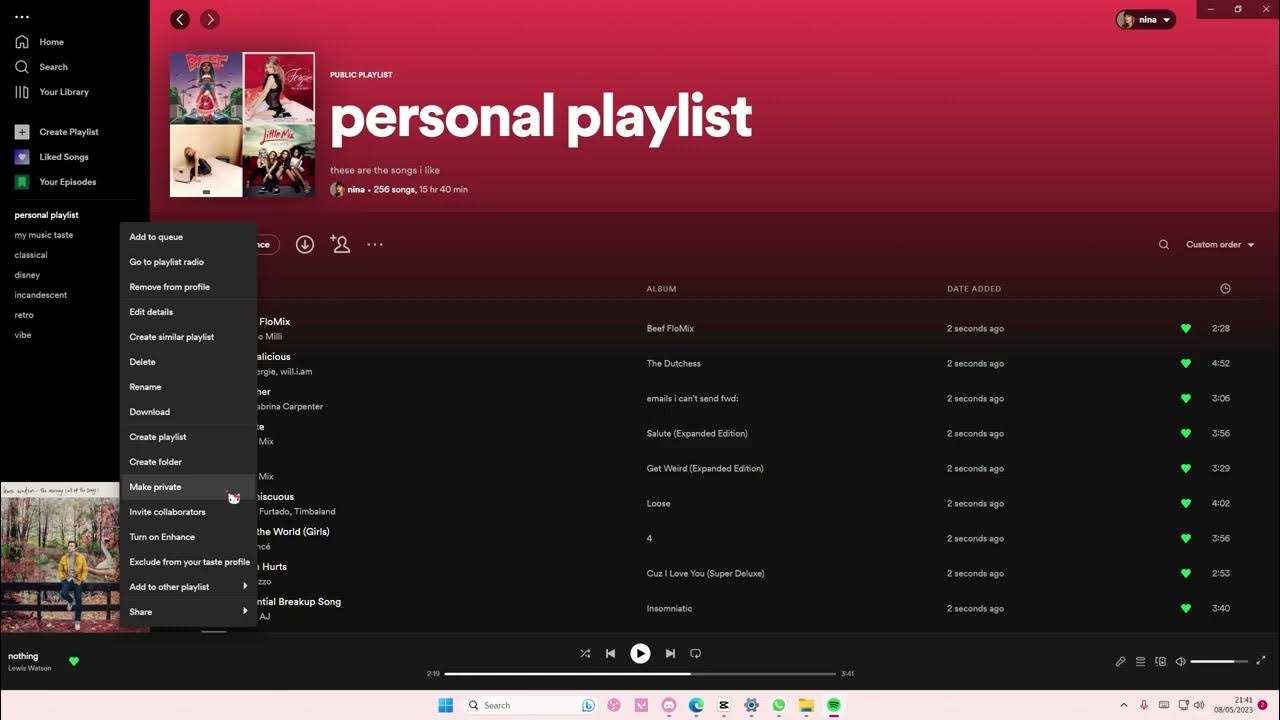Expand player to full screen
The image size is (1280, 720).
1261,660
